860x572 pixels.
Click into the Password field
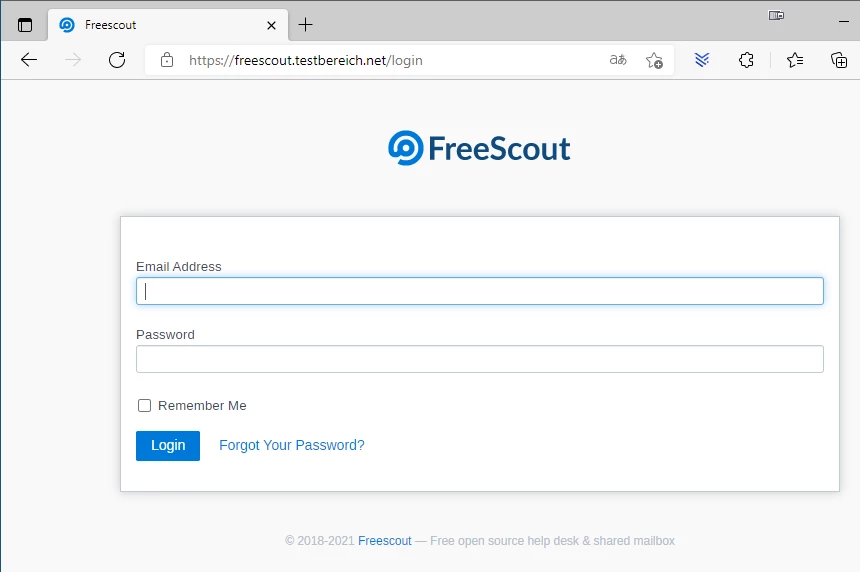pyautogui.click(x=480, y=359)
